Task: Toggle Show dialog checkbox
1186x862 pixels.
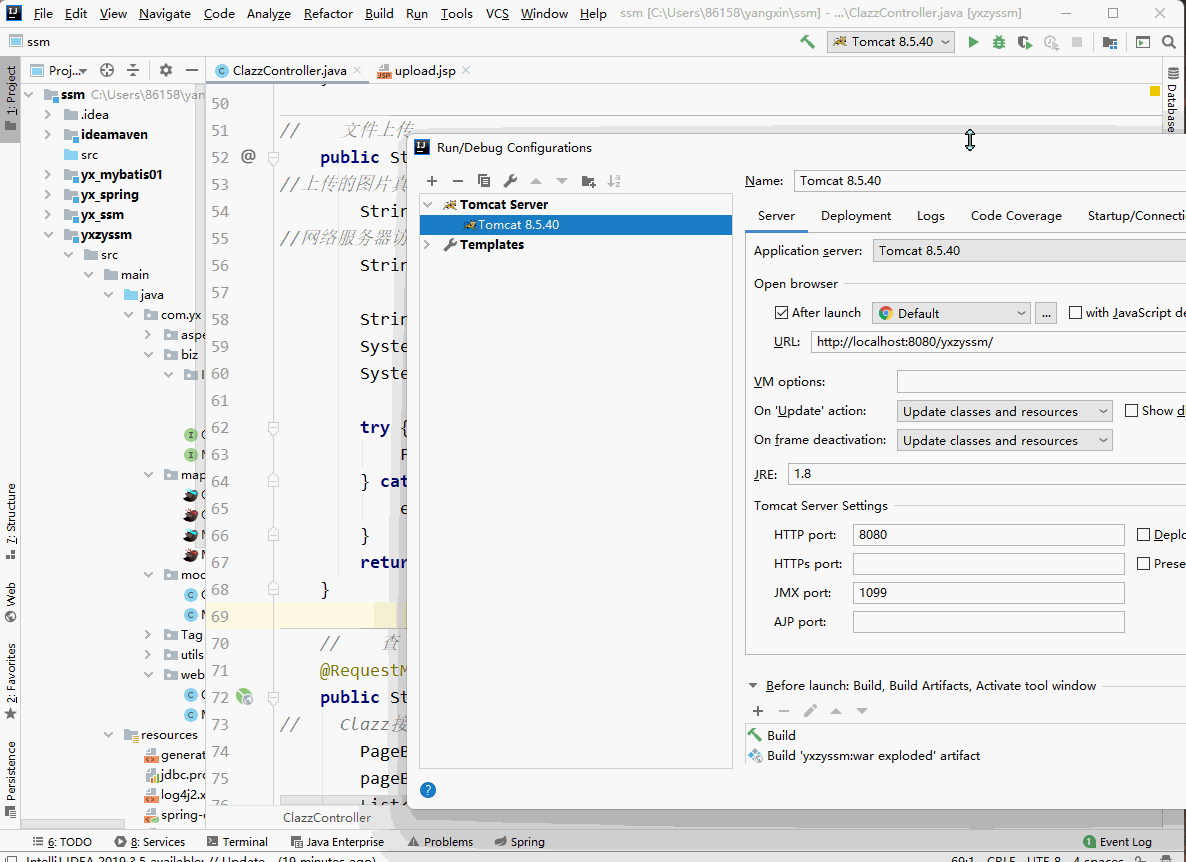Action: 1132,411
